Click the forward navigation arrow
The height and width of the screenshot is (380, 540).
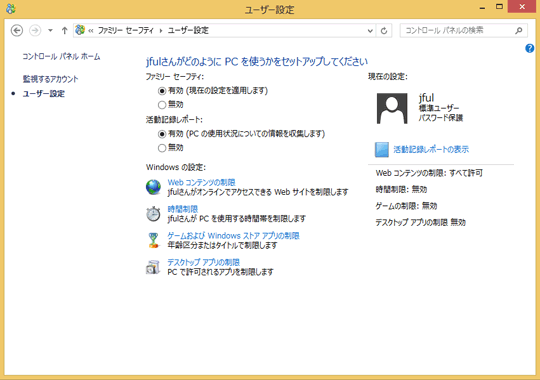coord(35,31)
